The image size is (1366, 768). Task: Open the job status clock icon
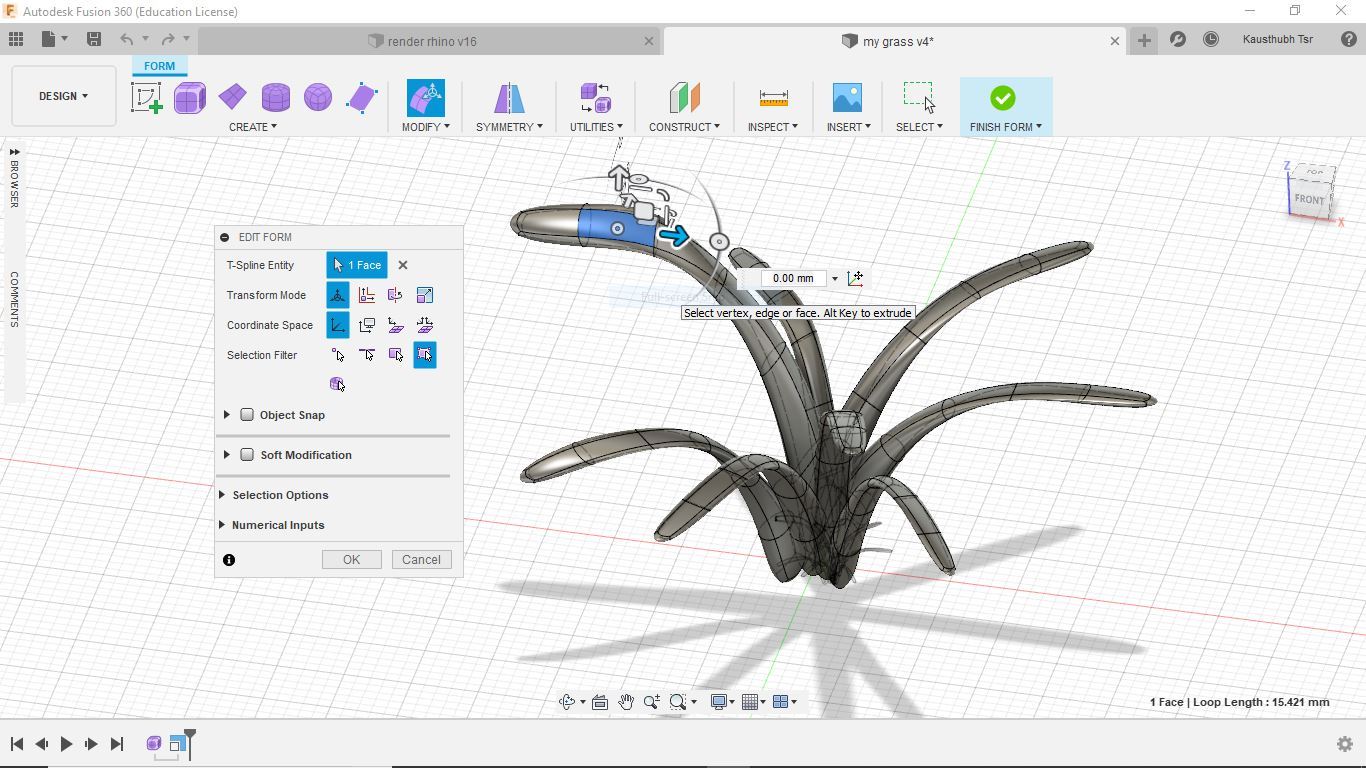1211,39
